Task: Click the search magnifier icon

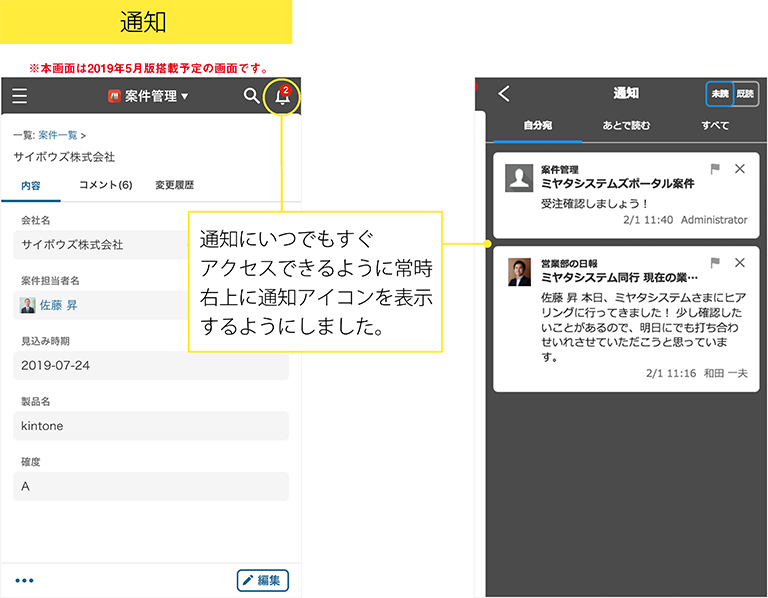Action: (x=251, y=96)
